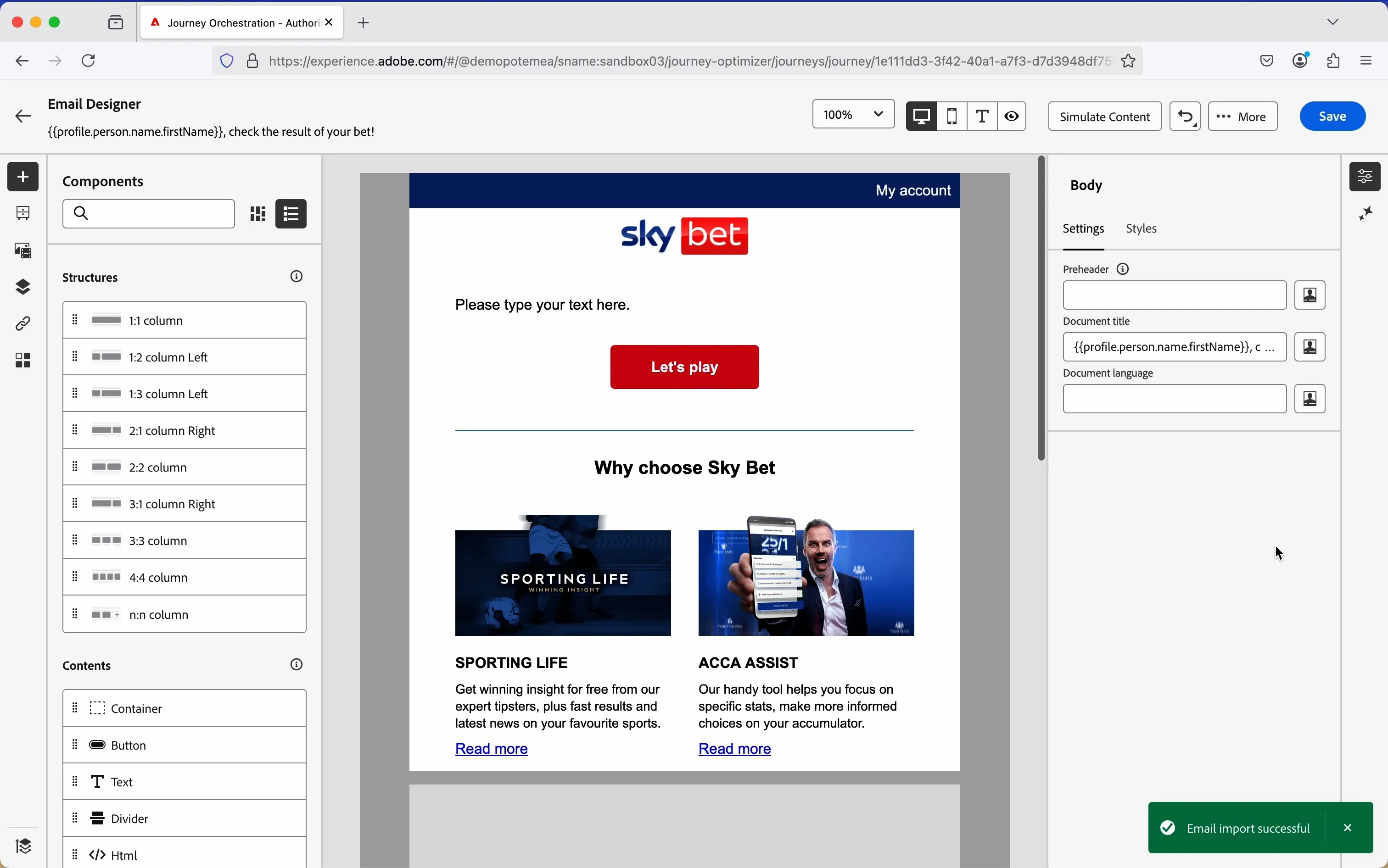Select mobile preview mode
This screenshot has width=1388, height=868.
click(x=953, y=116)
